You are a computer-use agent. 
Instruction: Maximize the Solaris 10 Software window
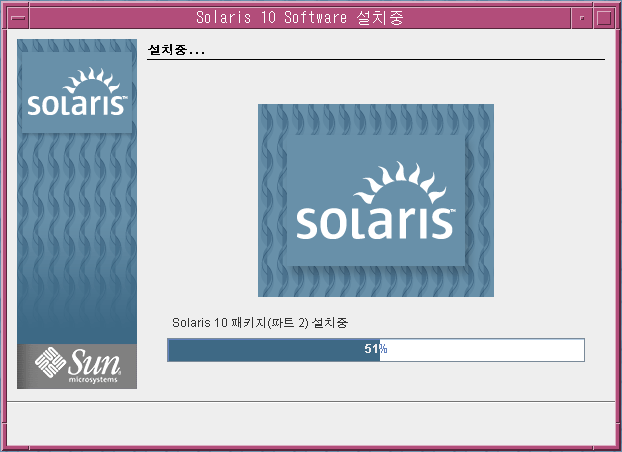(x=604, y=18)
